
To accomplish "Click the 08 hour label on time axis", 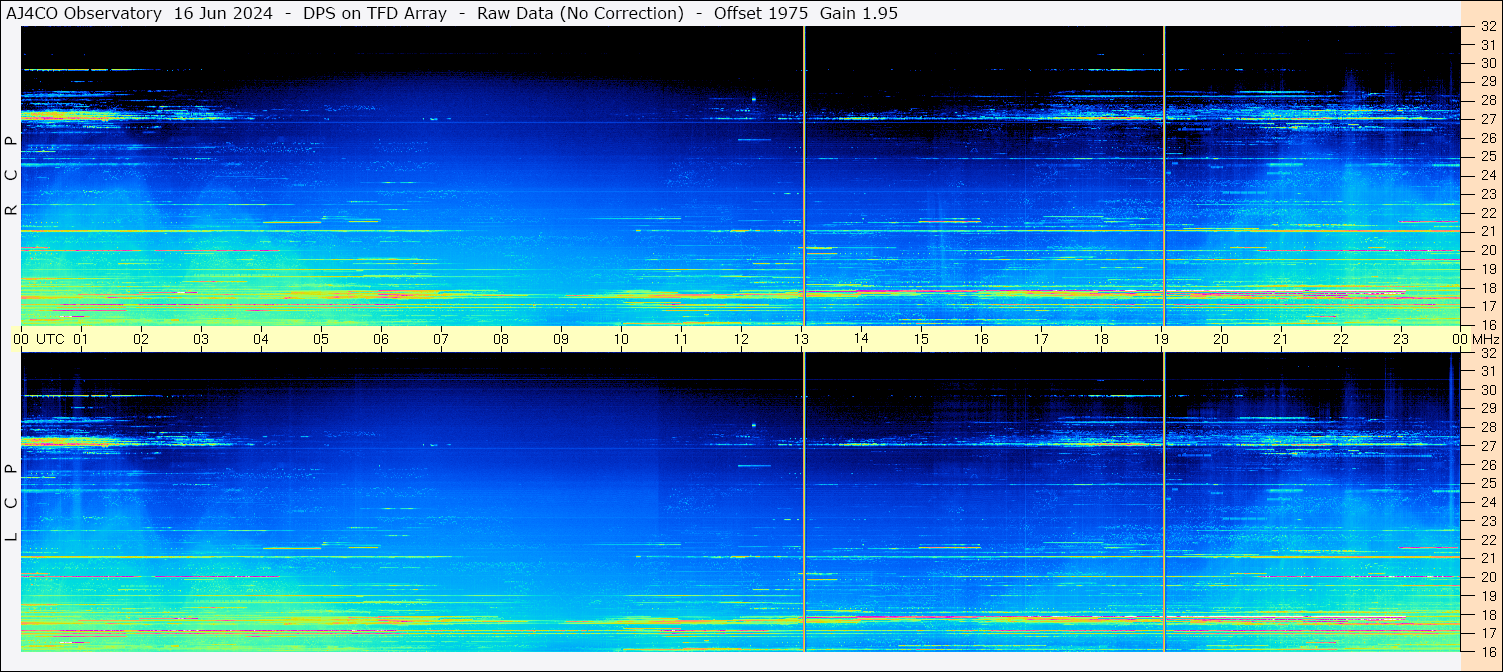I will click(x=501, y=339).
